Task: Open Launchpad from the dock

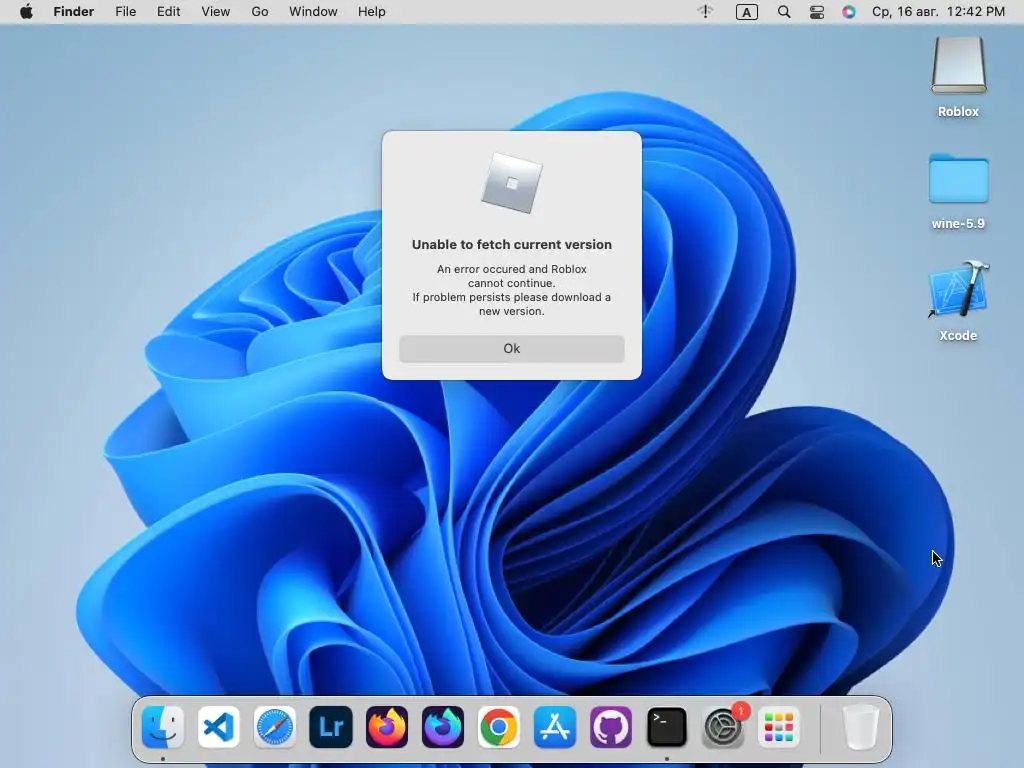Action: (x=778, y=727)
